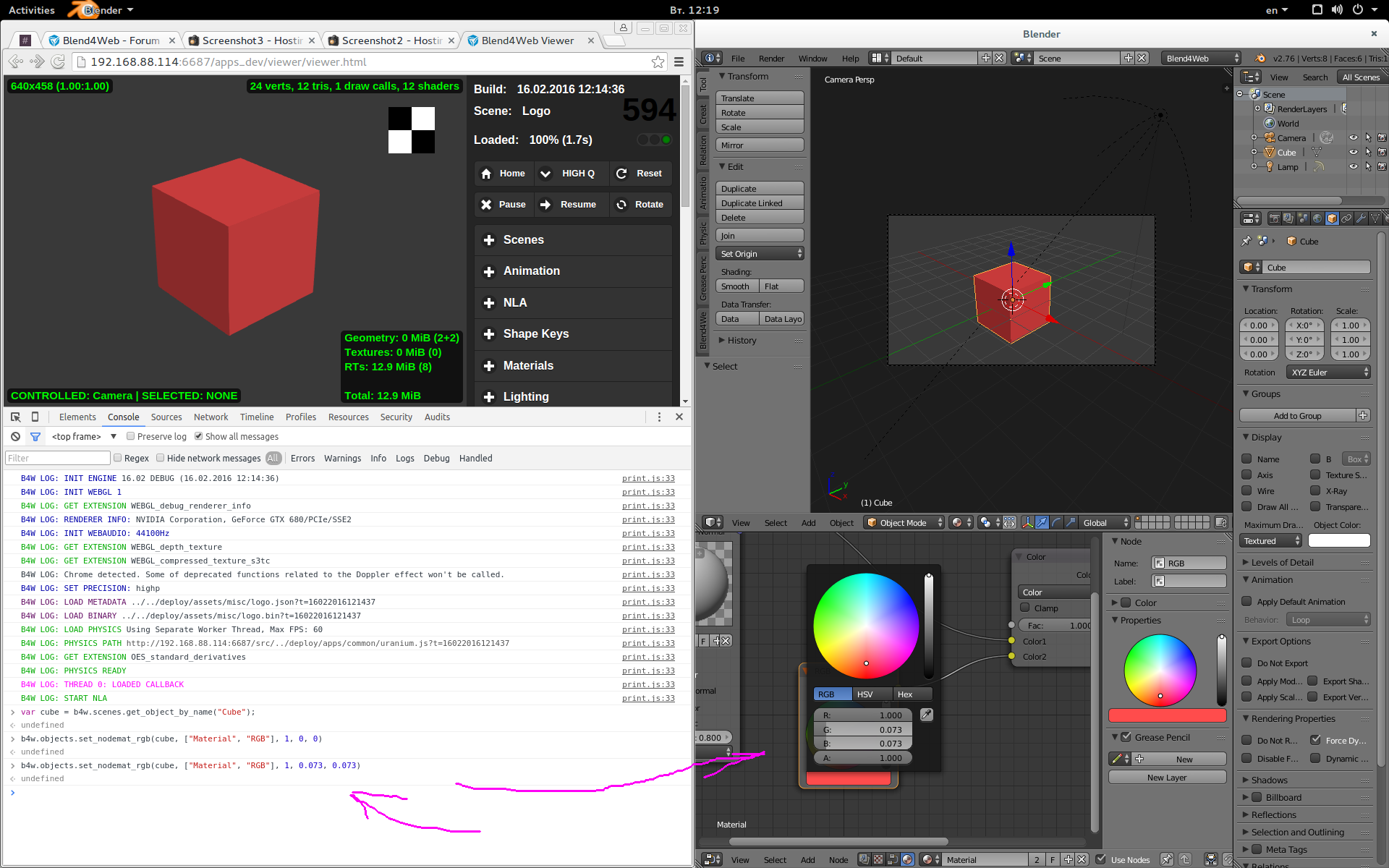Open the Render menu in Blender
This screenshot has width=1389, height=868.
coord(772,59)
